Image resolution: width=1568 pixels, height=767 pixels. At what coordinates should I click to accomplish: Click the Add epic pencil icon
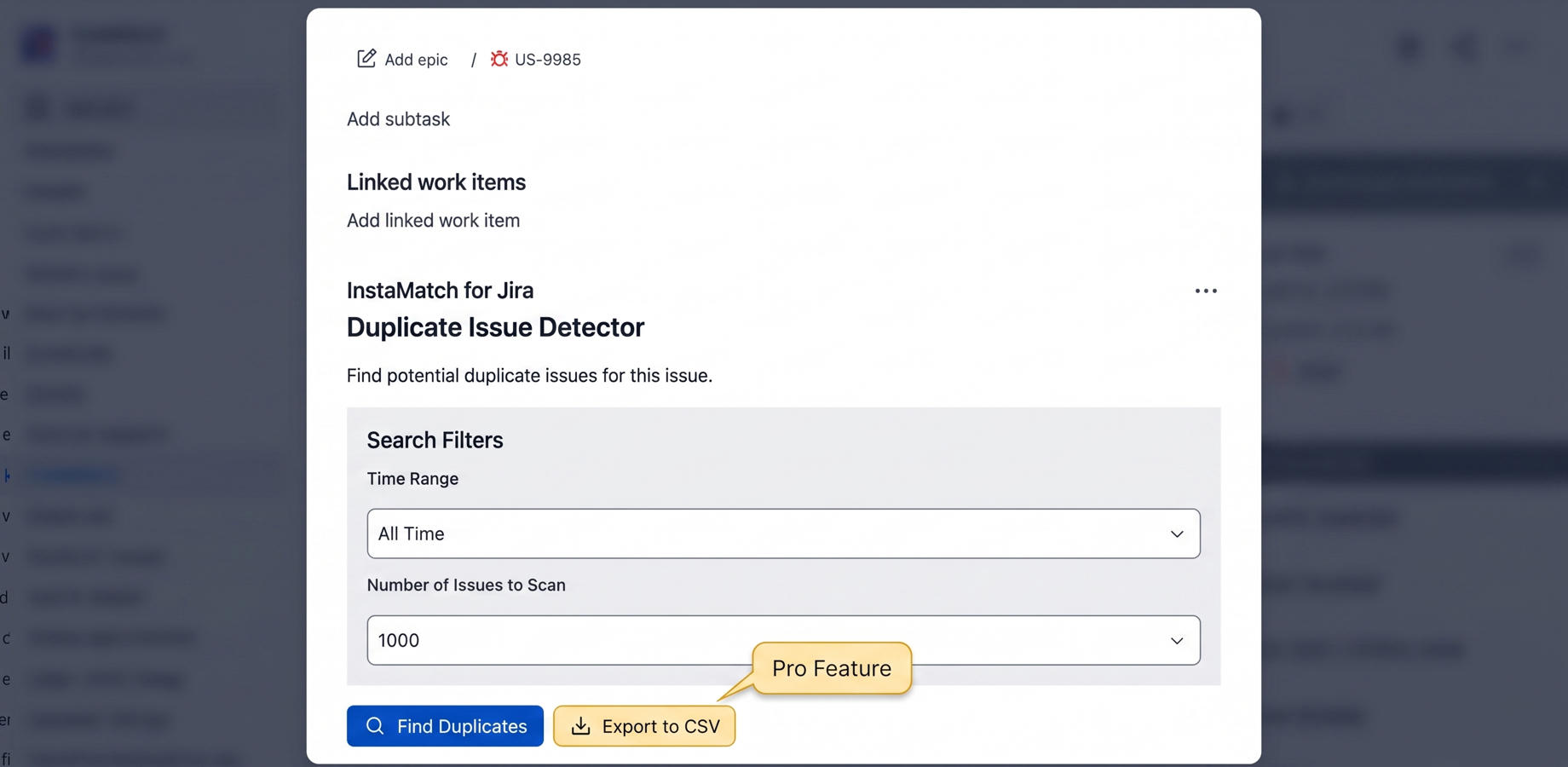tap(366, 59)
